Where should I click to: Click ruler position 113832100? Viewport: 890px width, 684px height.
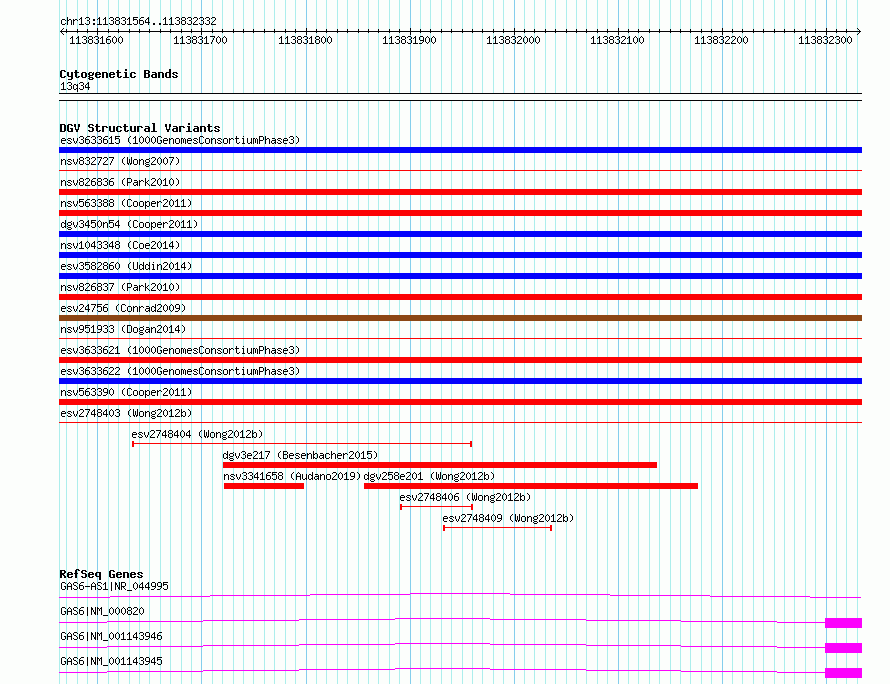click(617, 40)
